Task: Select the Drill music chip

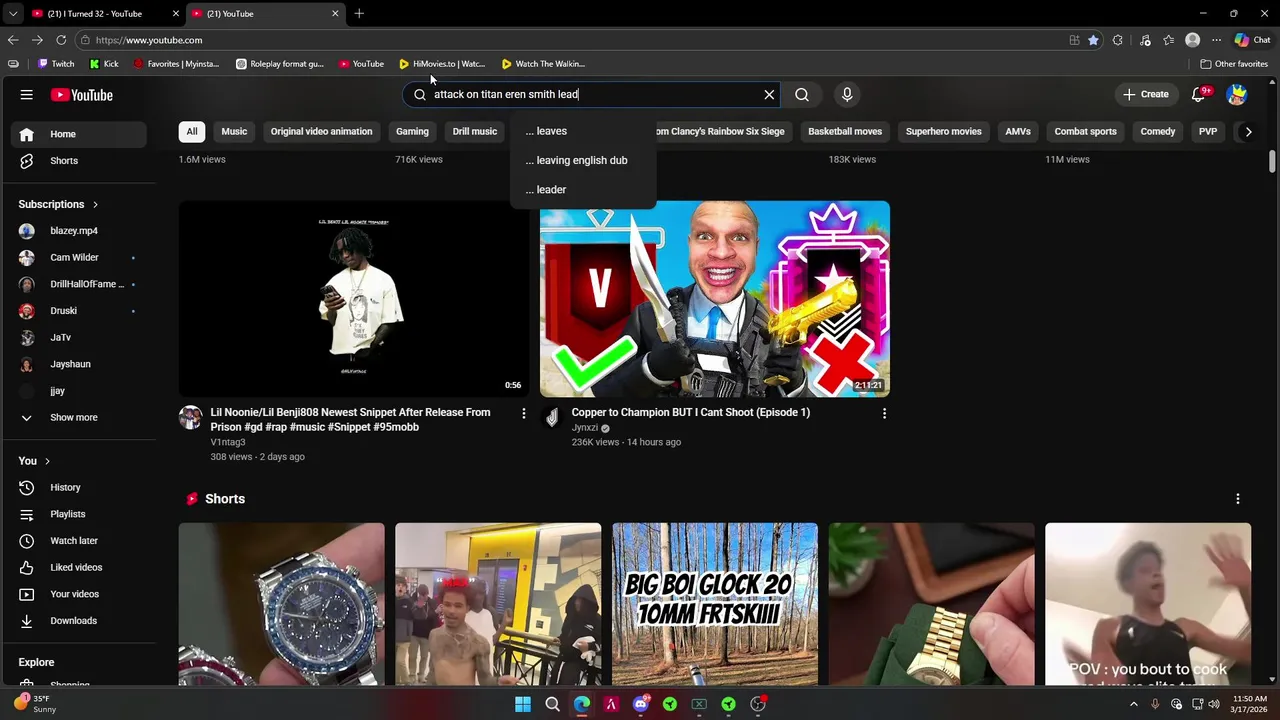Action: coord(475,131)
